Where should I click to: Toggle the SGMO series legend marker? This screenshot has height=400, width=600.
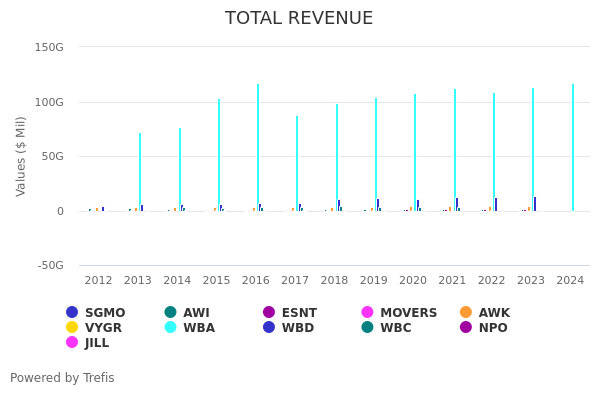tap(72, 313)
